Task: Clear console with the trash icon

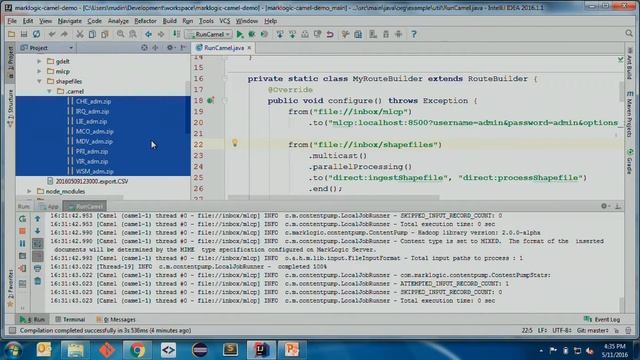Action: 38,281
